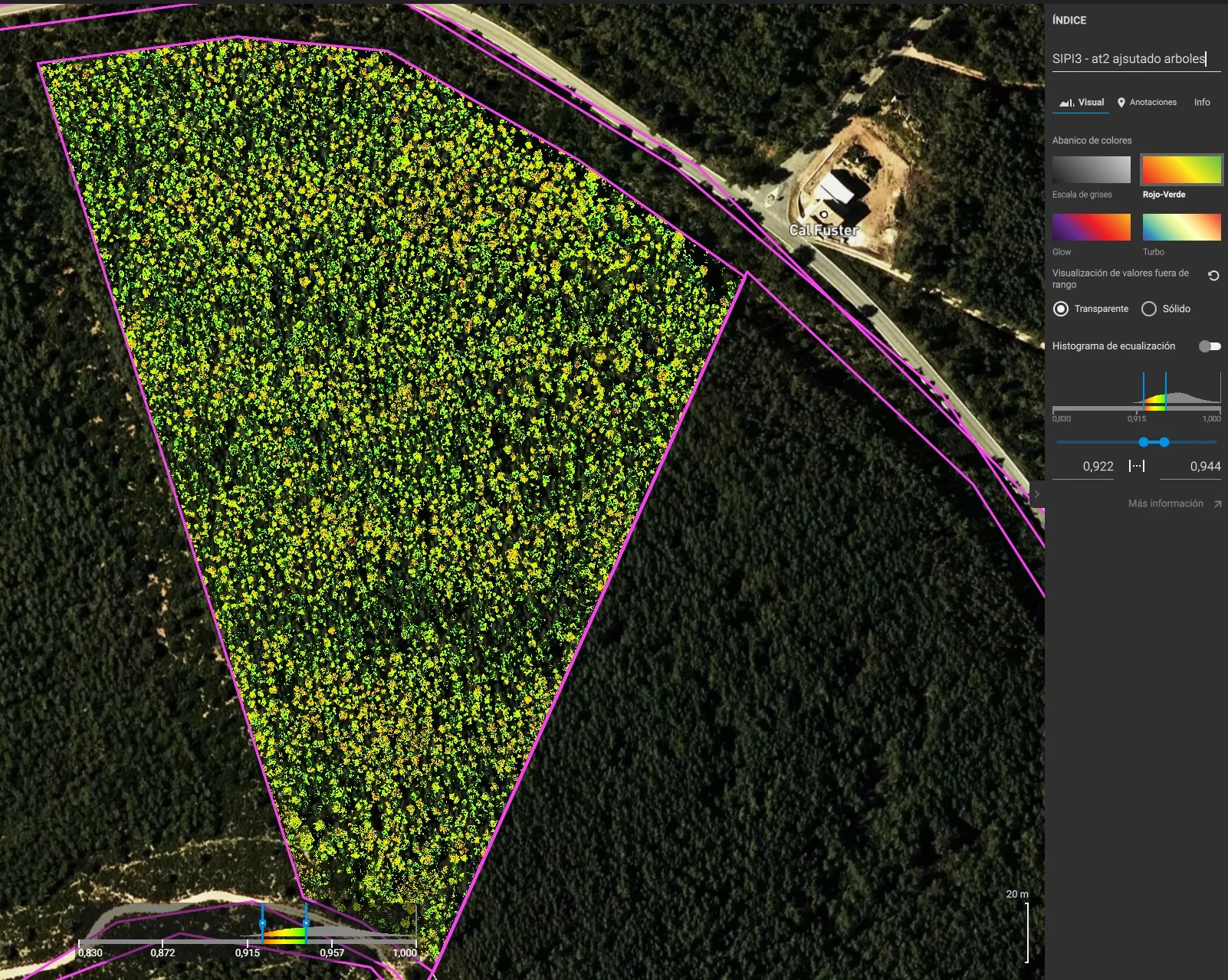Click the maximum value field showing 0,944
1228x980 pixels.
[x=1190, y=467]
